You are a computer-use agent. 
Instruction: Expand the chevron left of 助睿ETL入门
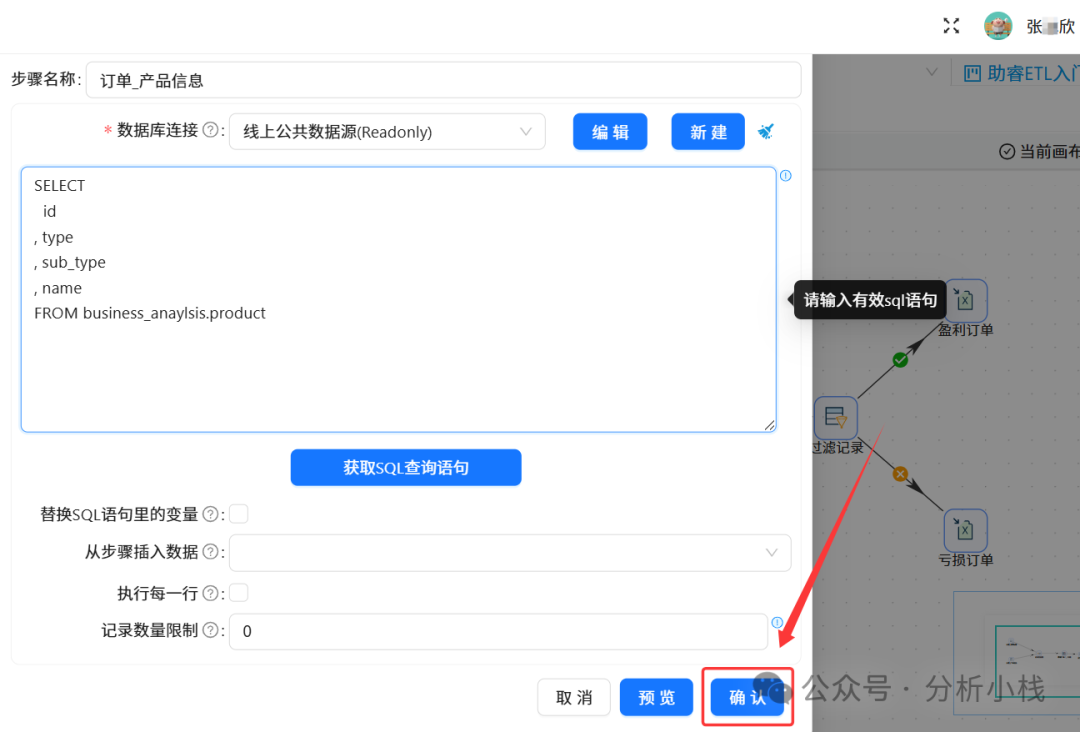pyautogui.click(x=931, y=72)
